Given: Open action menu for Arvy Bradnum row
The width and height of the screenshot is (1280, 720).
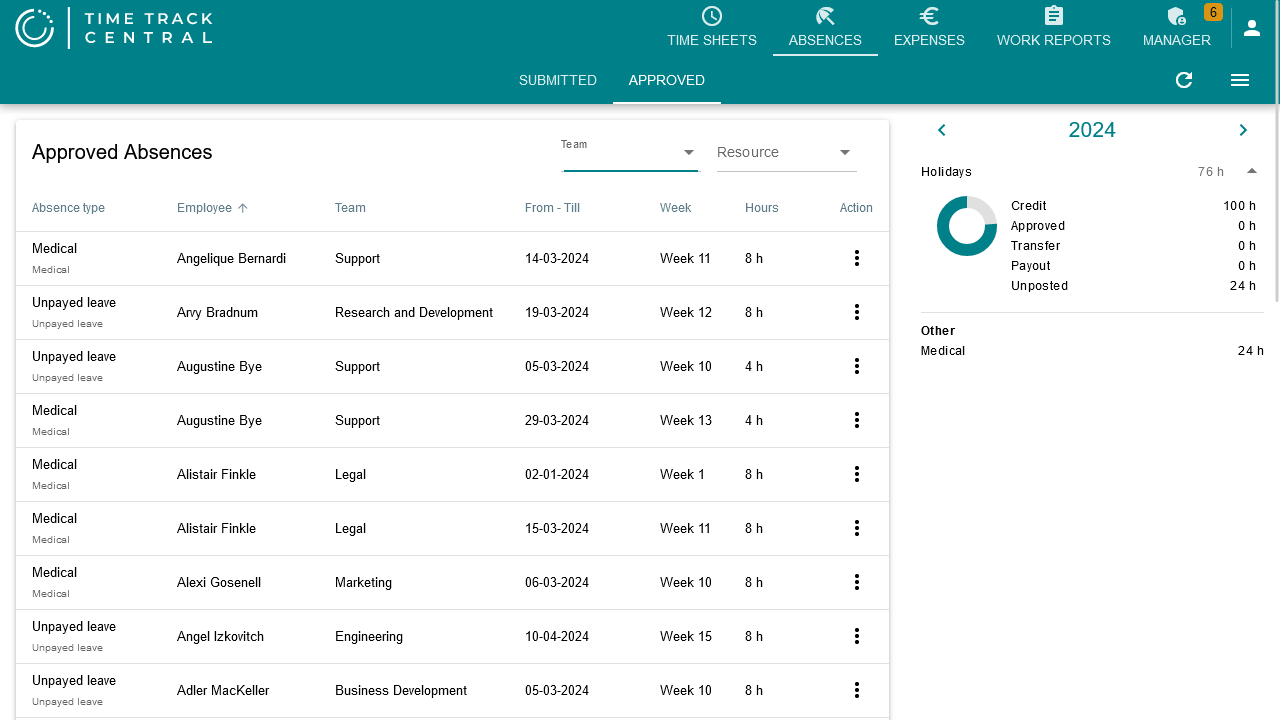Looking at the screenshot, I should (857, 312).
